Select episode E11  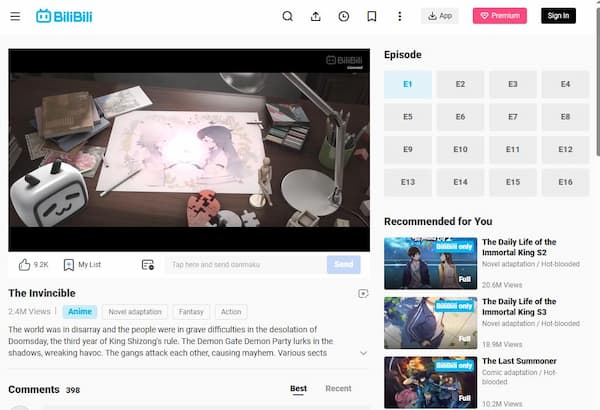point(513,149)
